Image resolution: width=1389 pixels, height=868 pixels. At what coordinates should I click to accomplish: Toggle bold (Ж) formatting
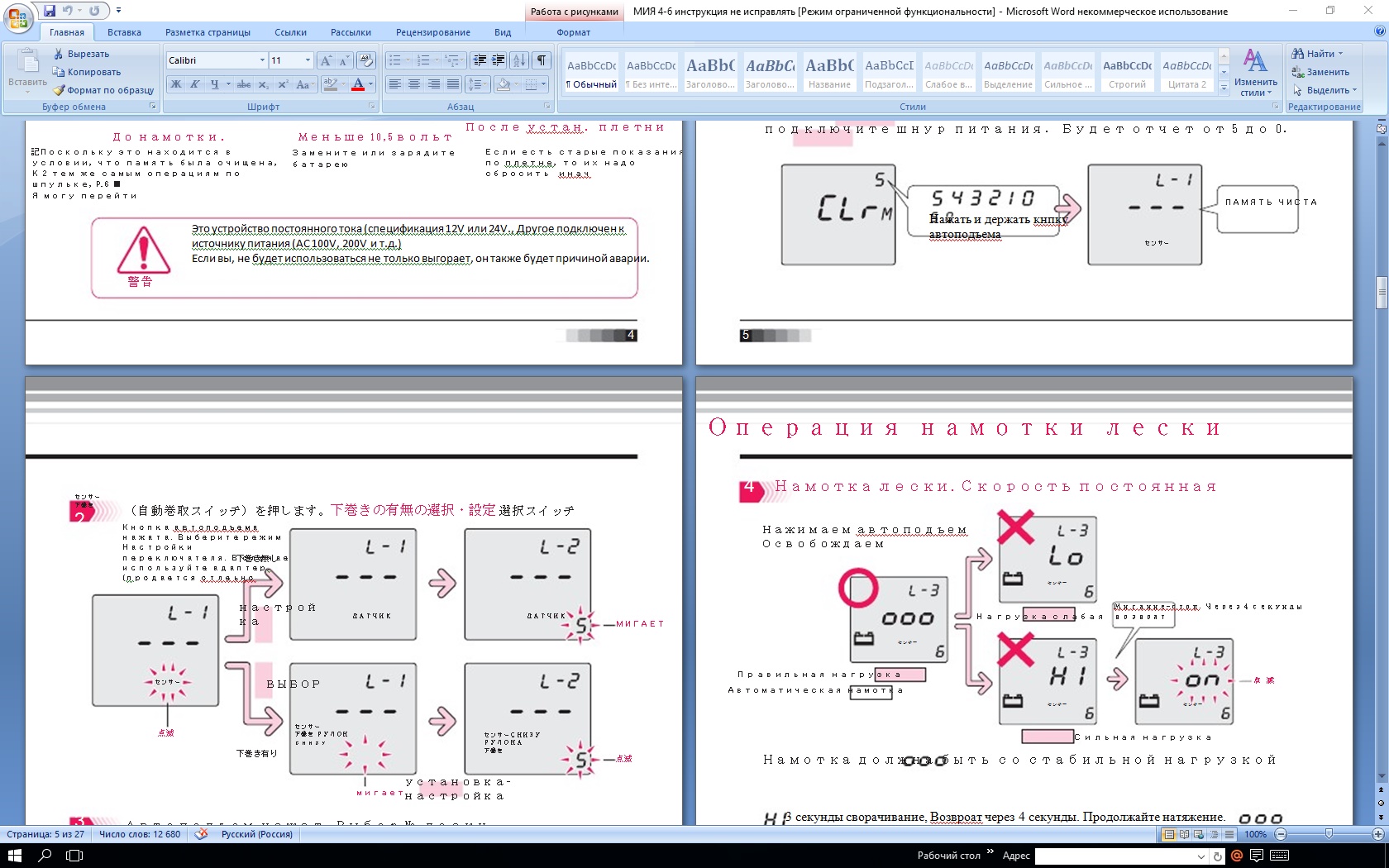coord(176,84)
